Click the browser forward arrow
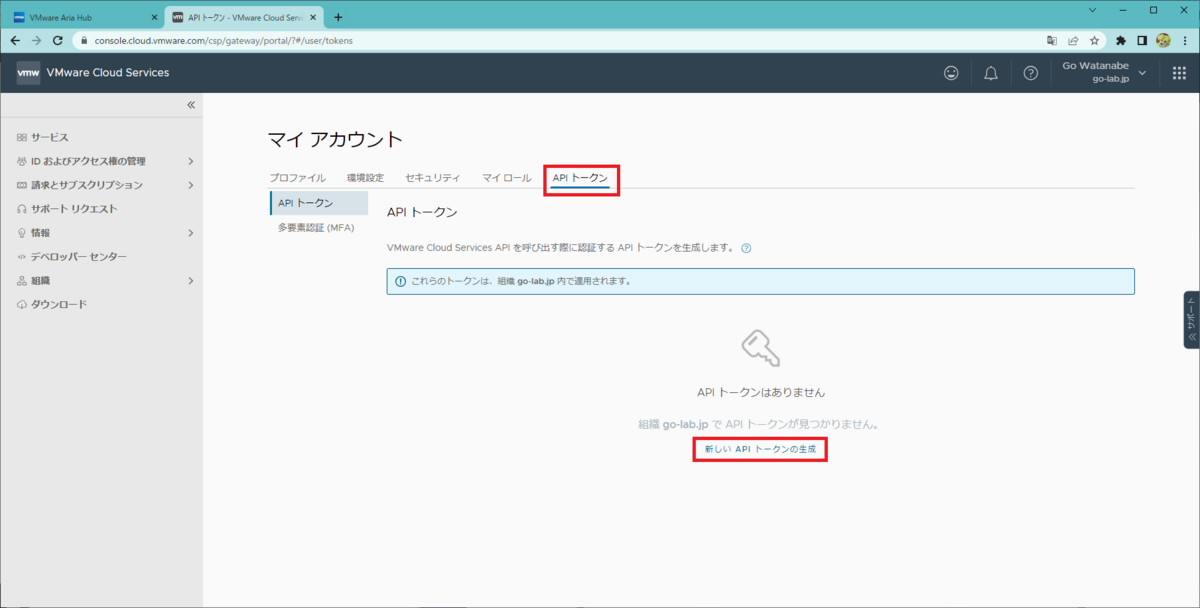1200x608 pixels. 36,41
